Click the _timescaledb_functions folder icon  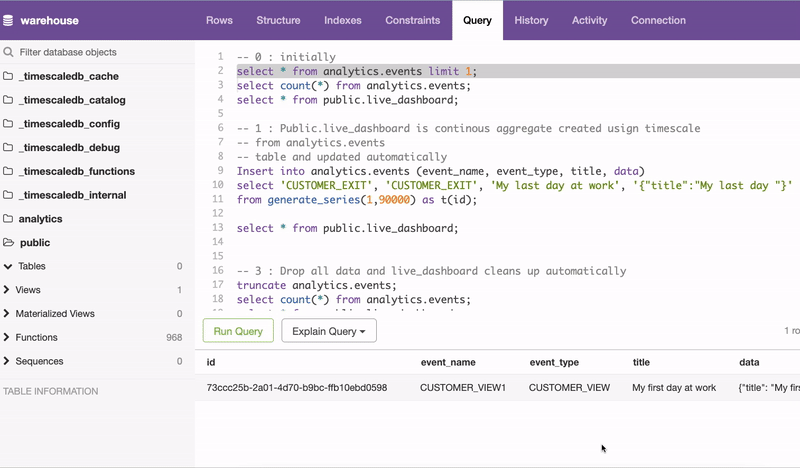click(8, 171)
